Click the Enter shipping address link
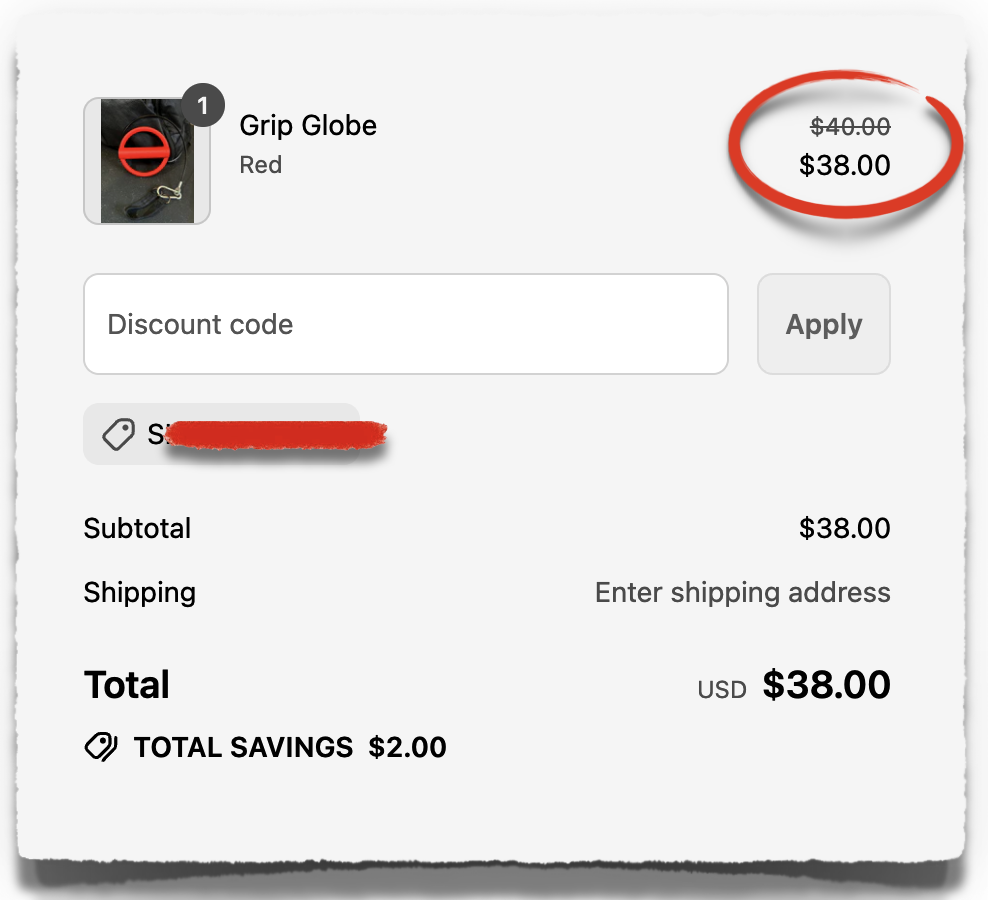This screenshot has height=900, width=988. pyautogui.click(x=742, y=592)
